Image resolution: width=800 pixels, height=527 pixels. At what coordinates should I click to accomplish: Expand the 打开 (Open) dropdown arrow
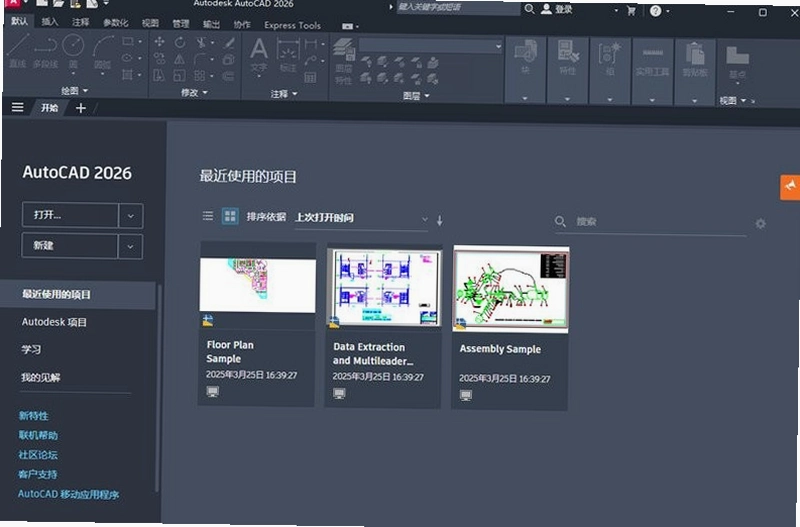pos(131,216)
